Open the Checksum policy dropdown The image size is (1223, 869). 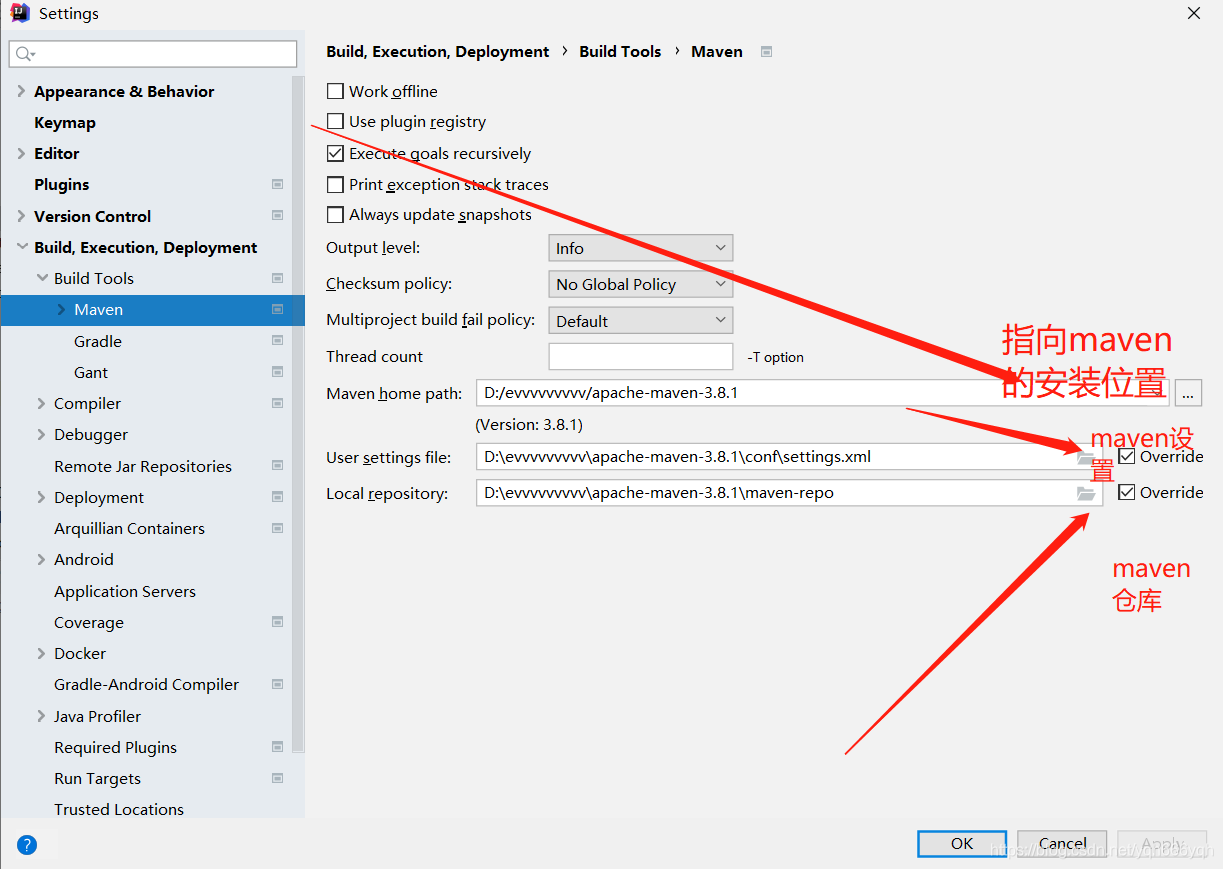(x=640, y=284)
